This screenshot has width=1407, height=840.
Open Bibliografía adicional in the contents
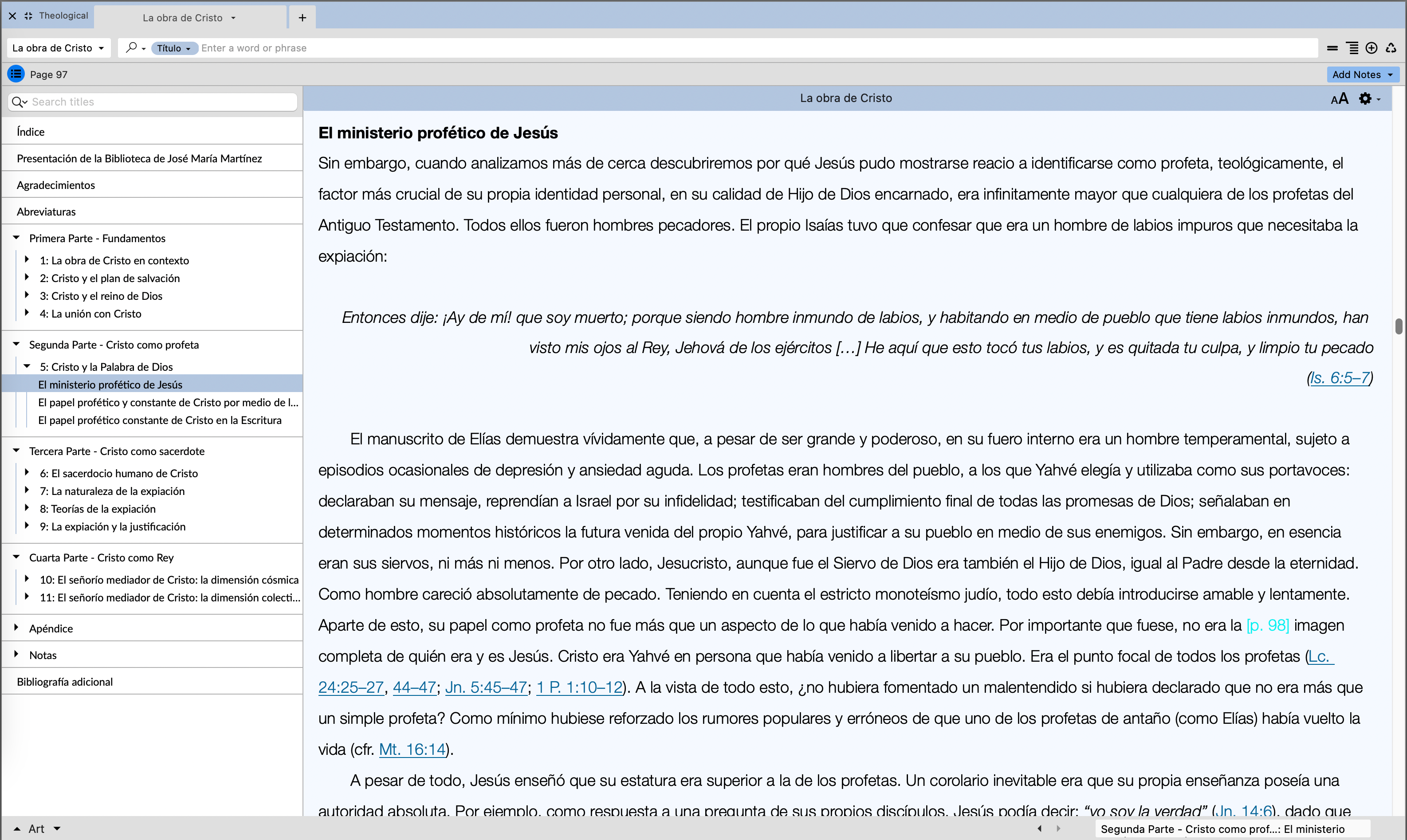(152, 682)
